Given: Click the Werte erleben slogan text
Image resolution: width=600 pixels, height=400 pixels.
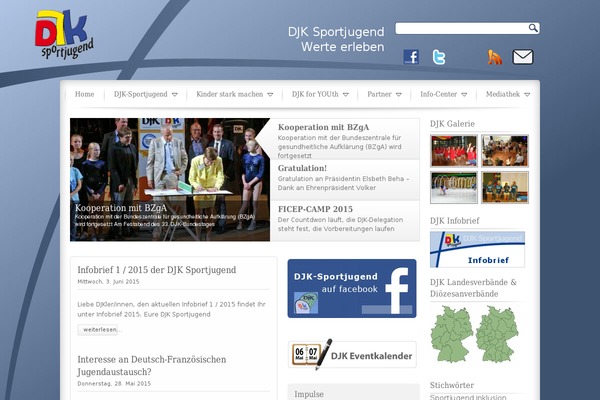Looking at the screenshot, I should pos(342,47).
